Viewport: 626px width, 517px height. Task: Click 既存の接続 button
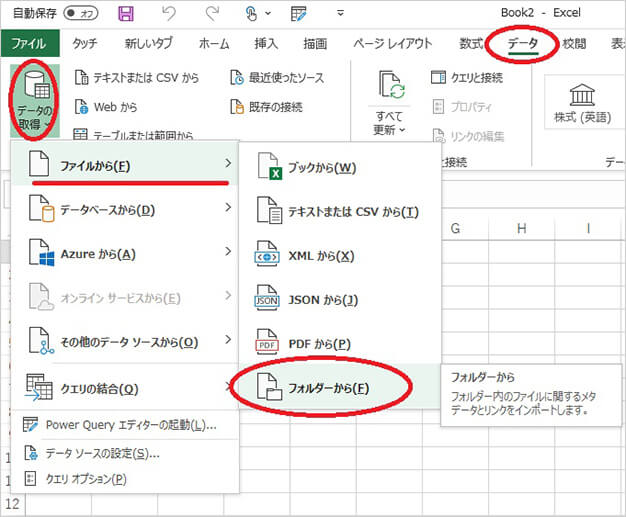click(266, 107)
